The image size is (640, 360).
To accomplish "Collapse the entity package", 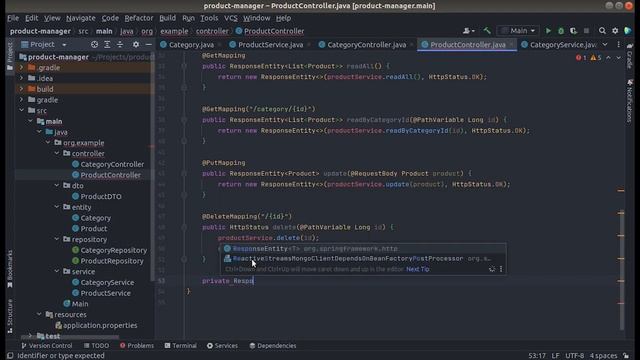I will click(x=57, y=207).
